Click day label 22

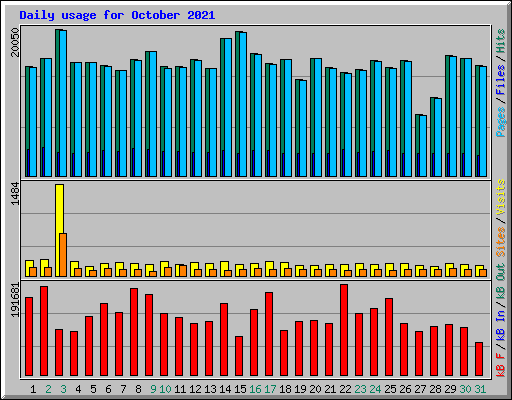[x=345, y=389]
